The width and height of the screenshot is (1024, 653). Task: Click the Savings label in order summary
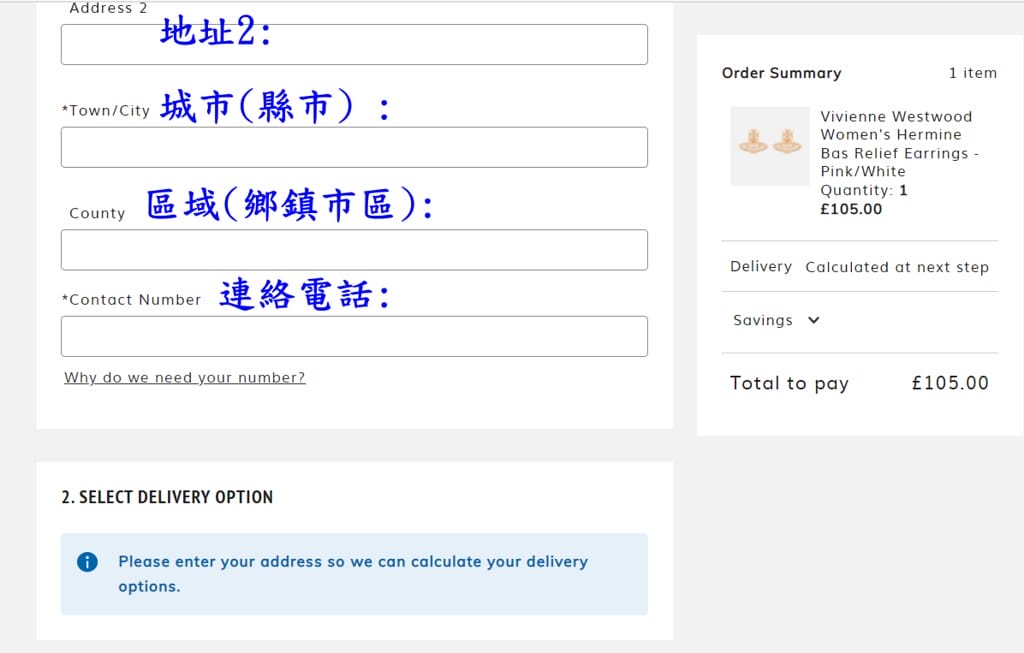pos(762,320)
